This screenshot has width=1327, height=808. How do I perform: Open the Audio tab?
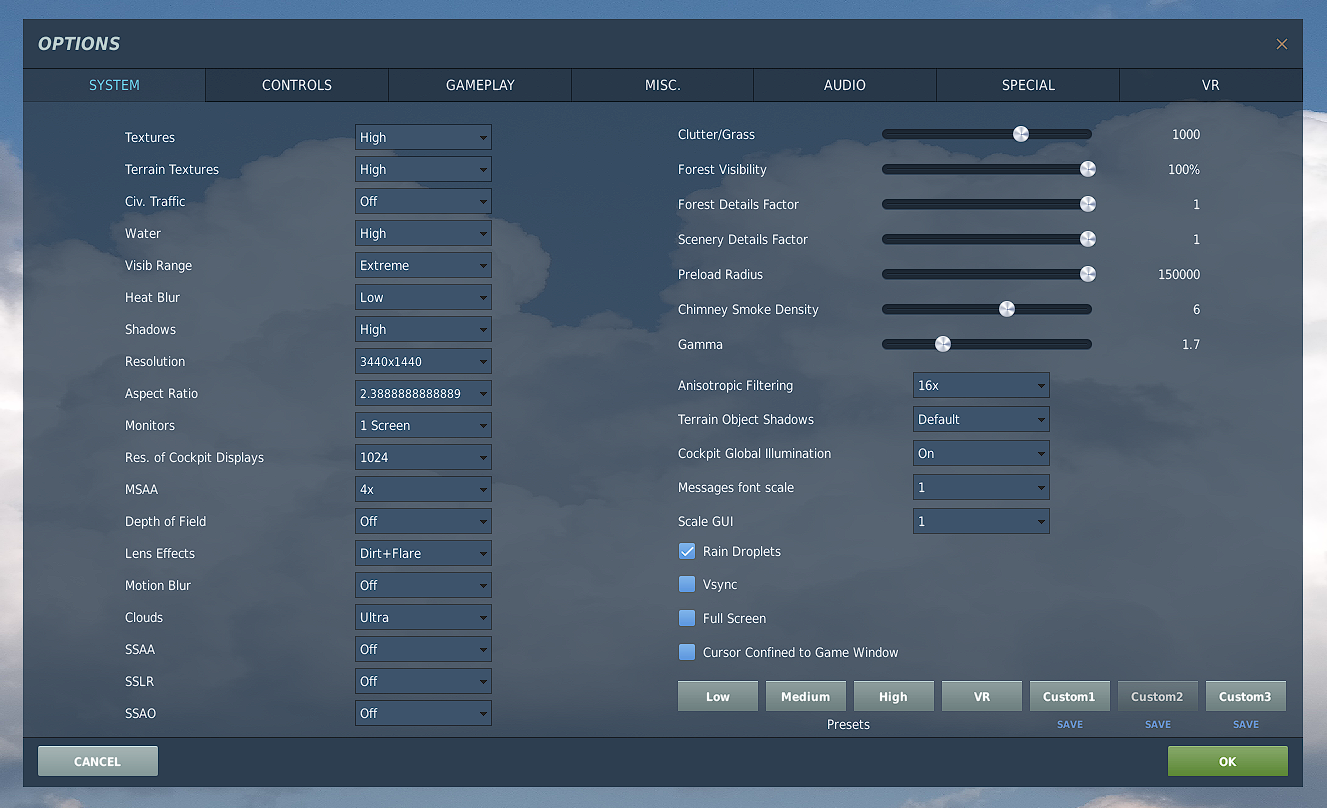click(844, 85)
